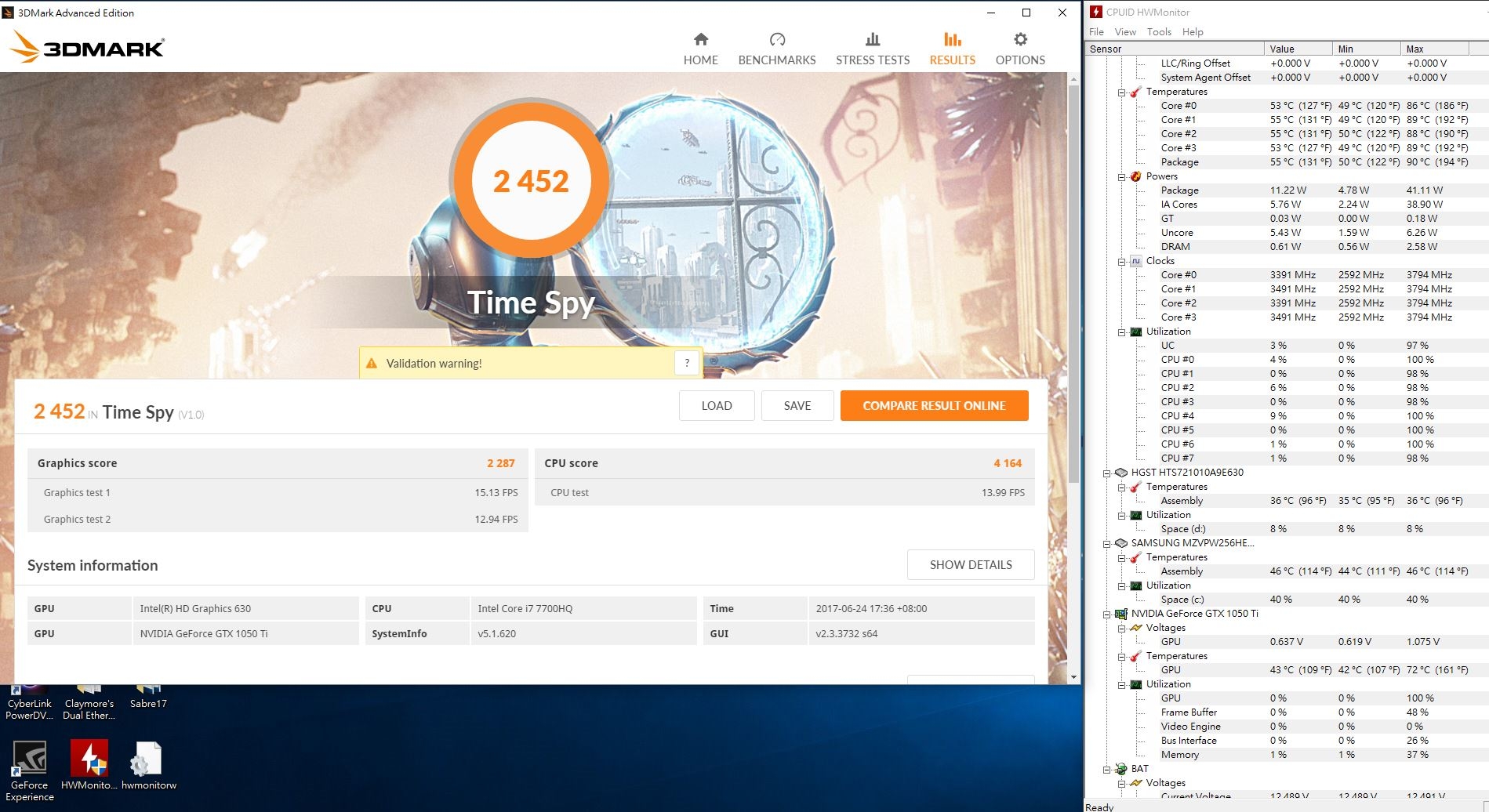Click the GPU Voltages icon
The image size is (1489, 812).
[1135, 628]
